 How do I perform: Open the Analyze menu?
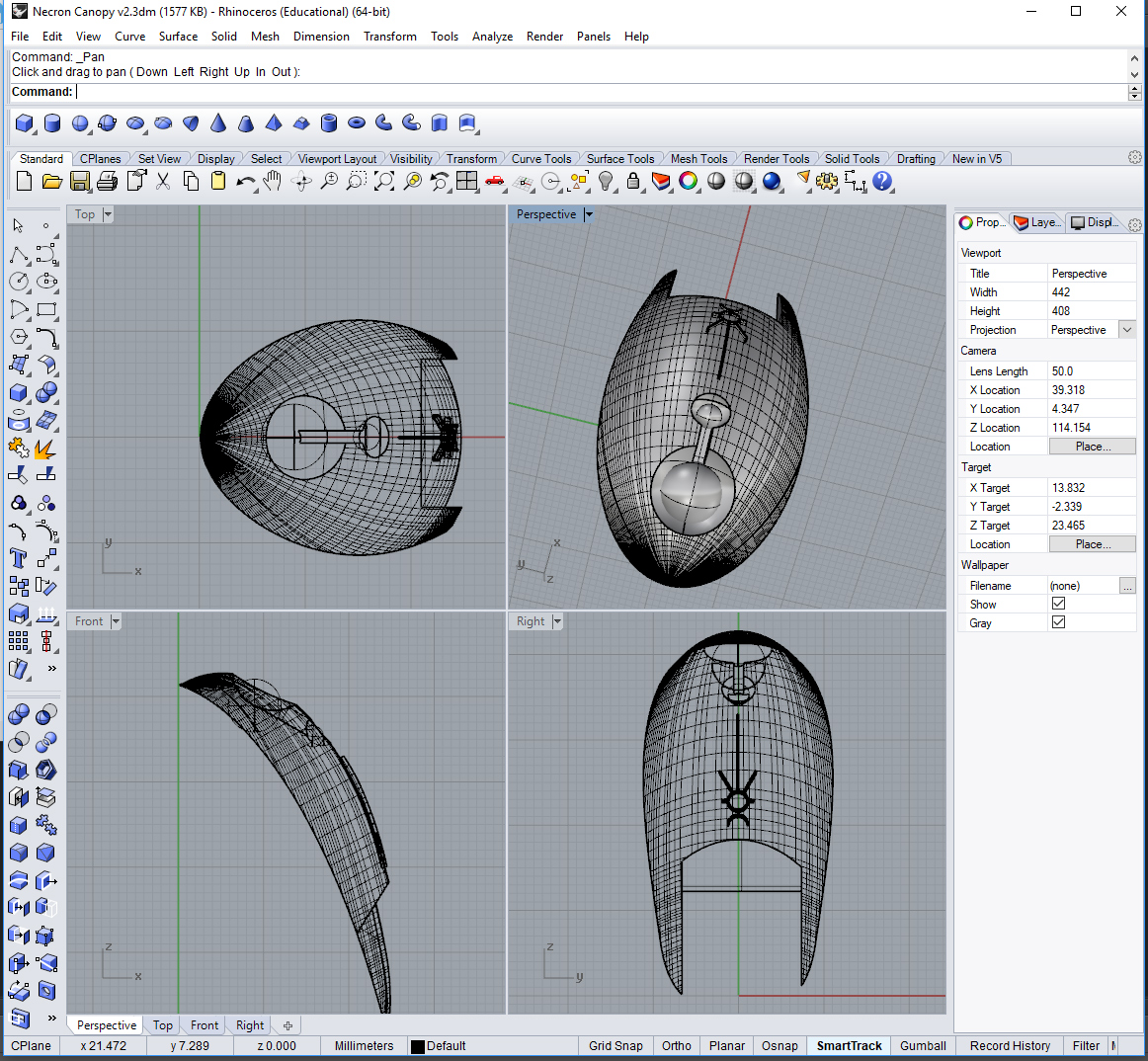pyautogui.click(x=492, y=37)
